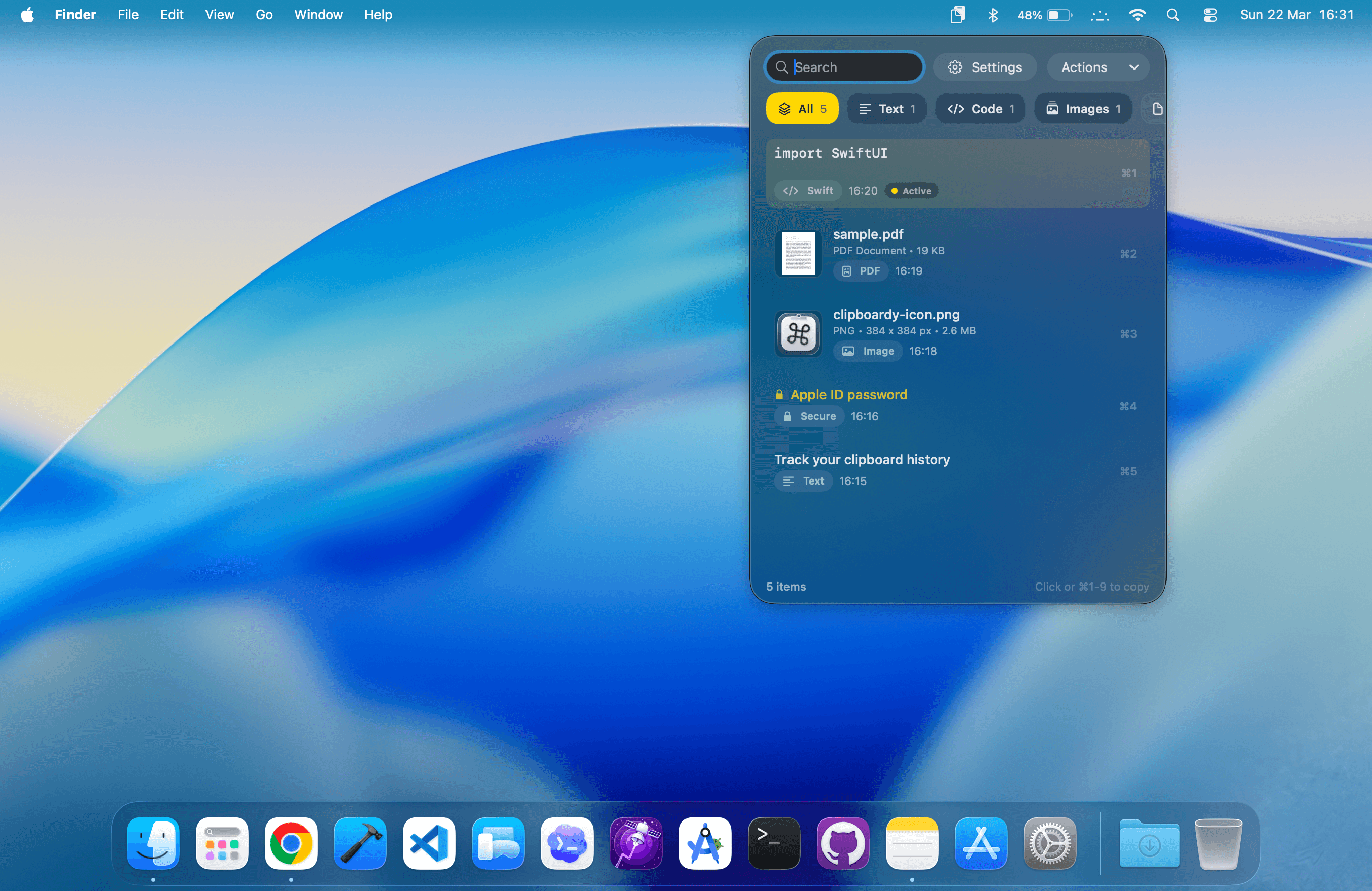Click the PDF type badge under sample.pdf
The width and height of the screenshot is (1372, 891).
[860, 271]
